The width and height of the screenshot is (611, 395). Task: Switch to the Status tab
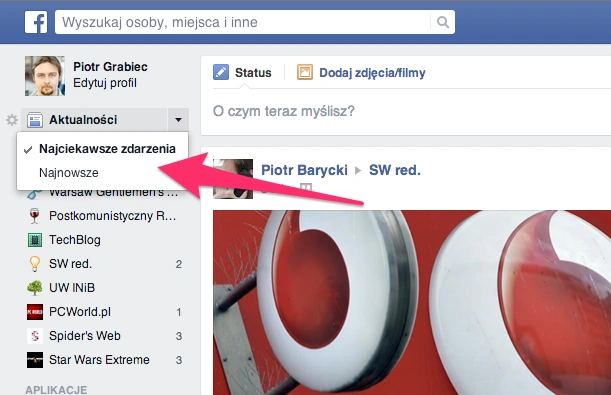253,73
